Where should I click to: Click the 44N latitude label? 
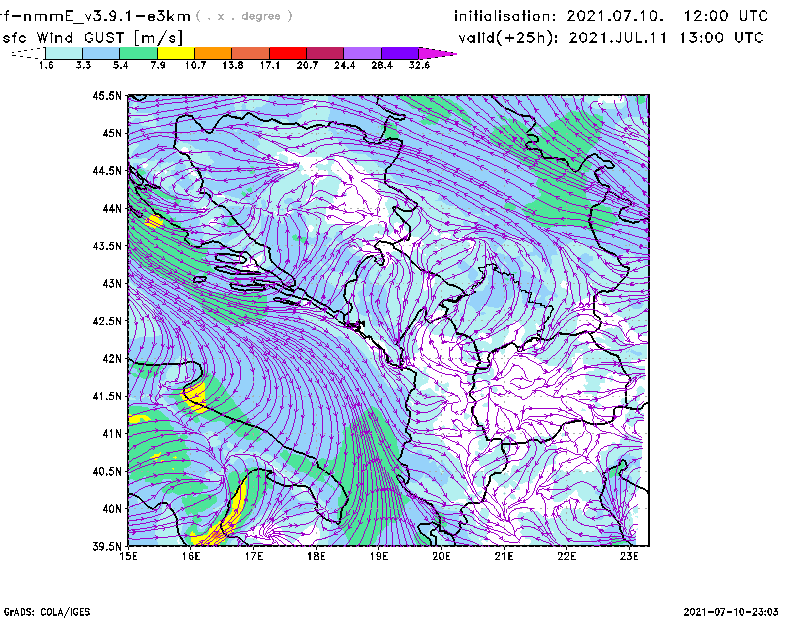[112, 208]
